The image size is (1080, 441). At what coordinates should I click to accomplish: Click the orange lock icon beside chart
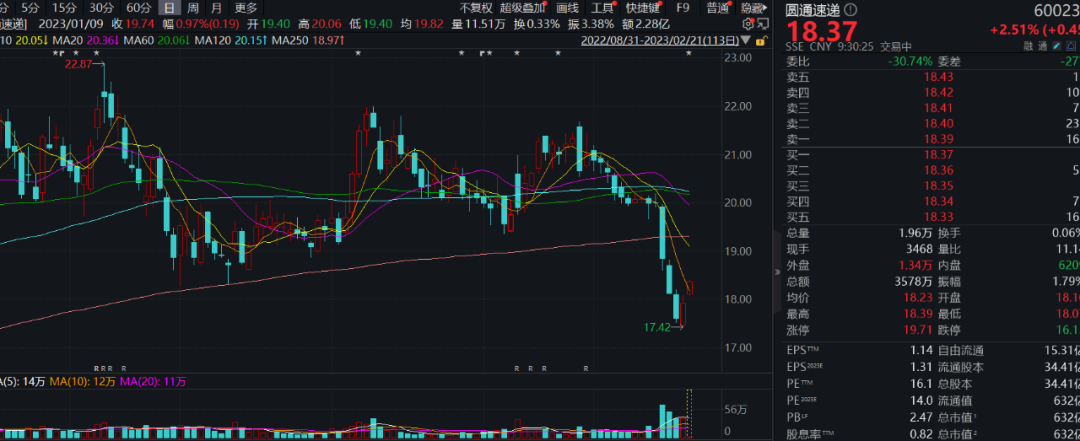pyautogui.click(x=761, y=40)
